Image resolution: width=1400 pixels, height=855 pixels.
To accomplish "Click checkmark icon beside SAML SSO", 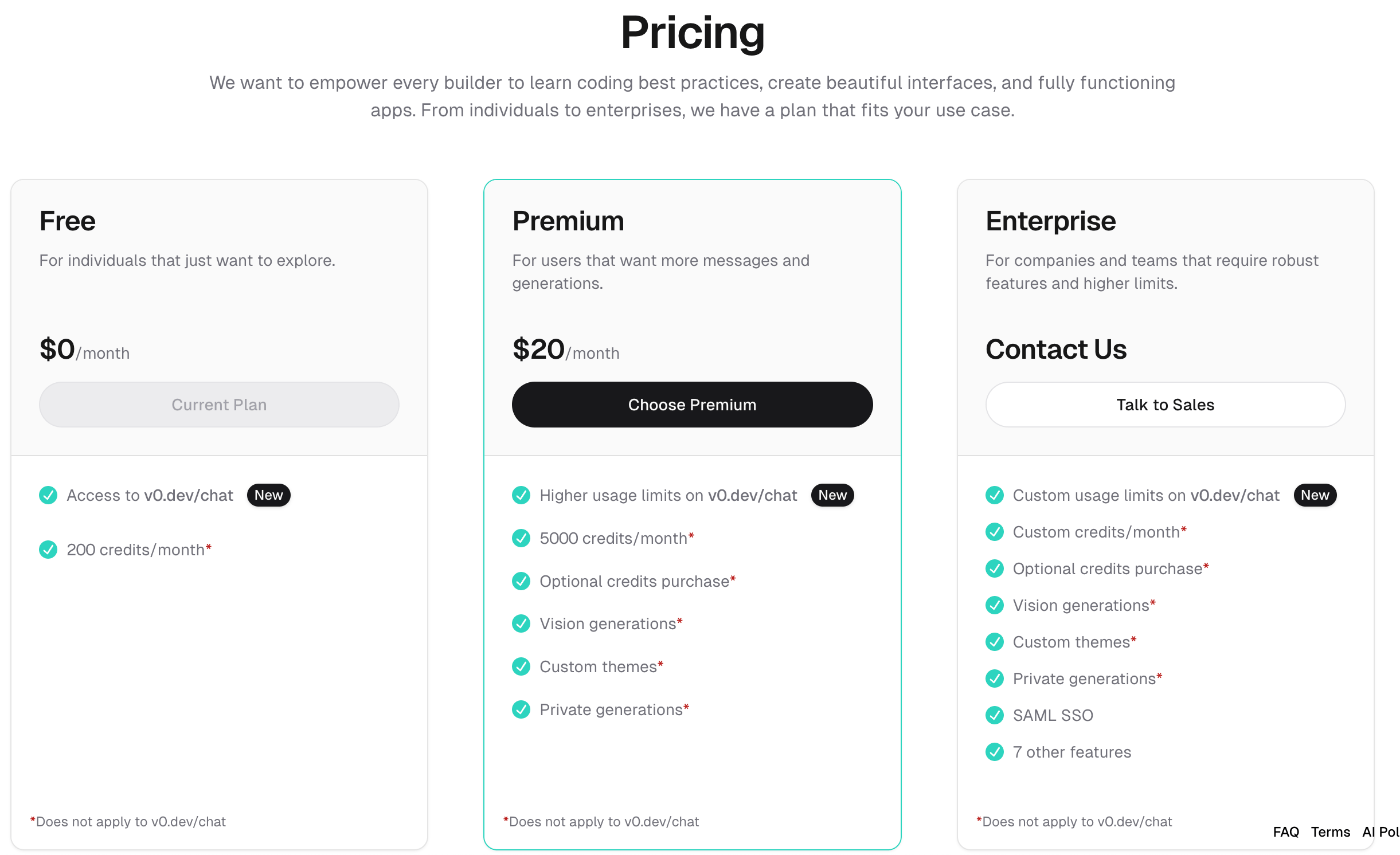I will click(x=994, y=715).
